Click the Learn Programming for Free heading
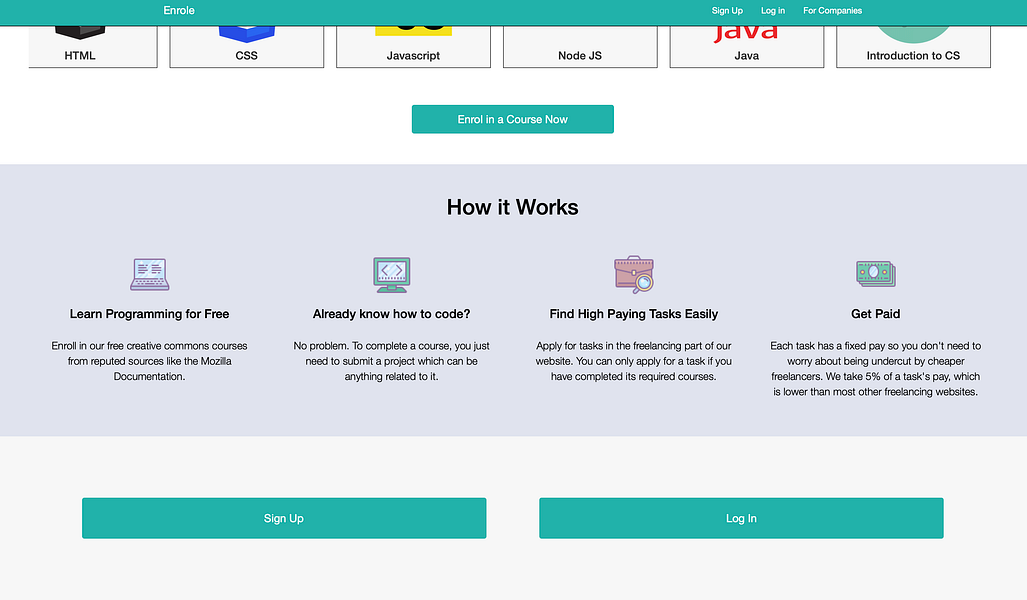 pyautogui.click(x=149, y=314)
